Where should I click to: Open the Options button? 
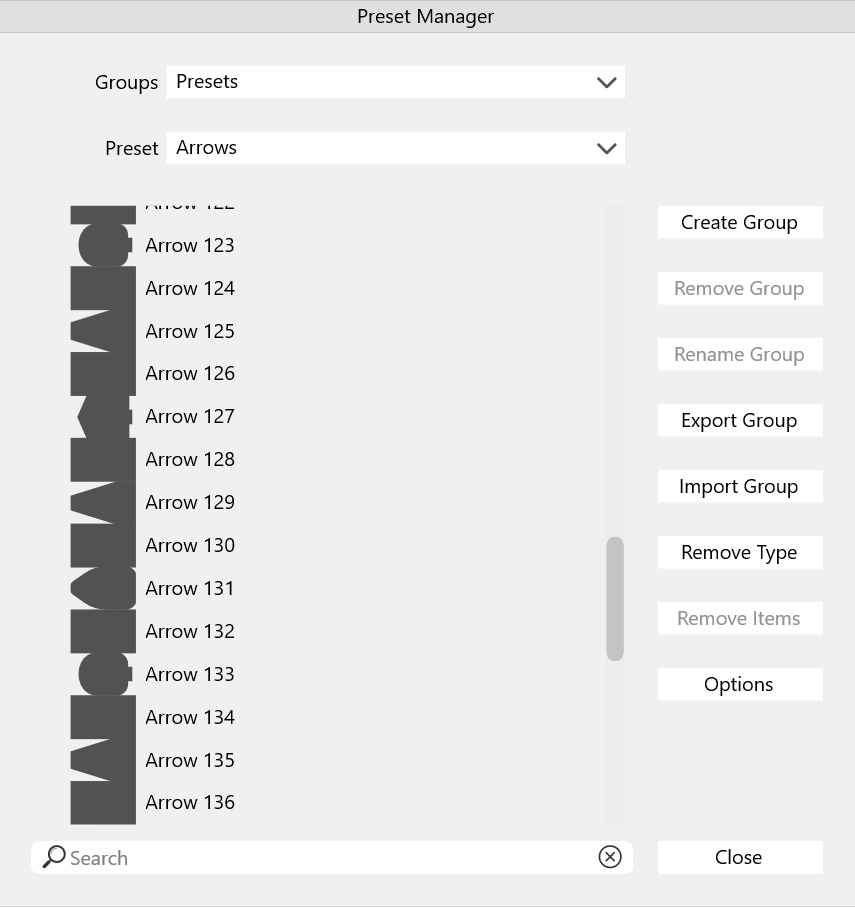pyautogui.click(x=739, y=684)
